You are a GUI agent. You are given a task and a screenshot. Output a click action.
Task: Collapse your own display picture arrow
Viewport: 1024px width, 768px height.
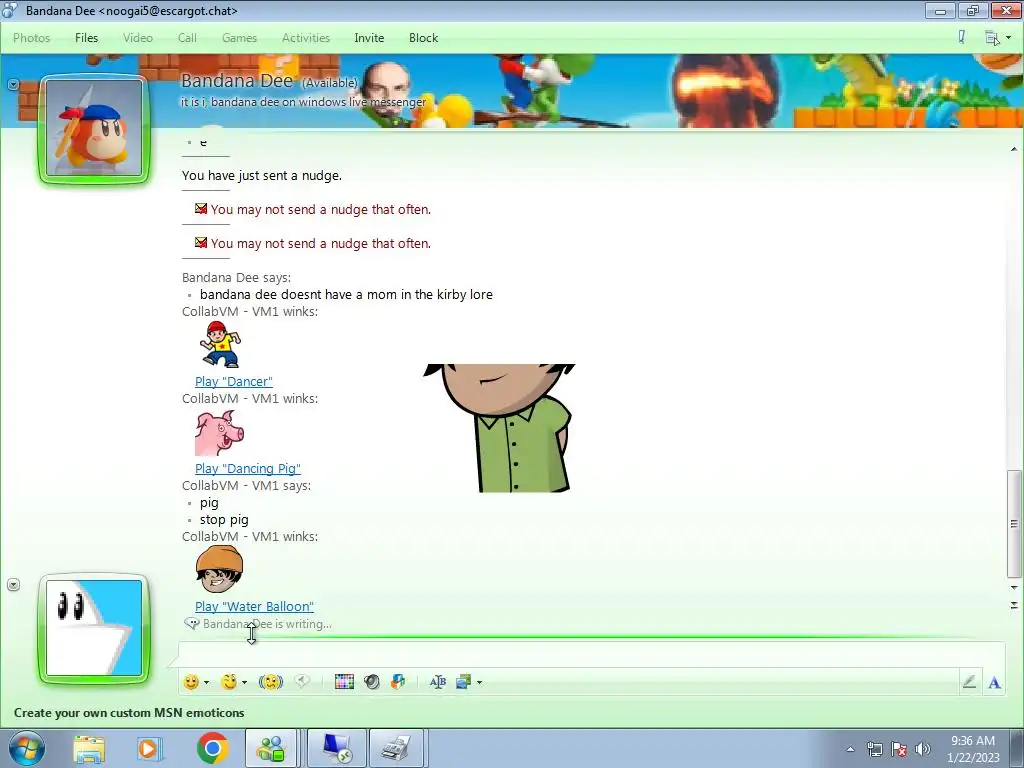[13, 584]
